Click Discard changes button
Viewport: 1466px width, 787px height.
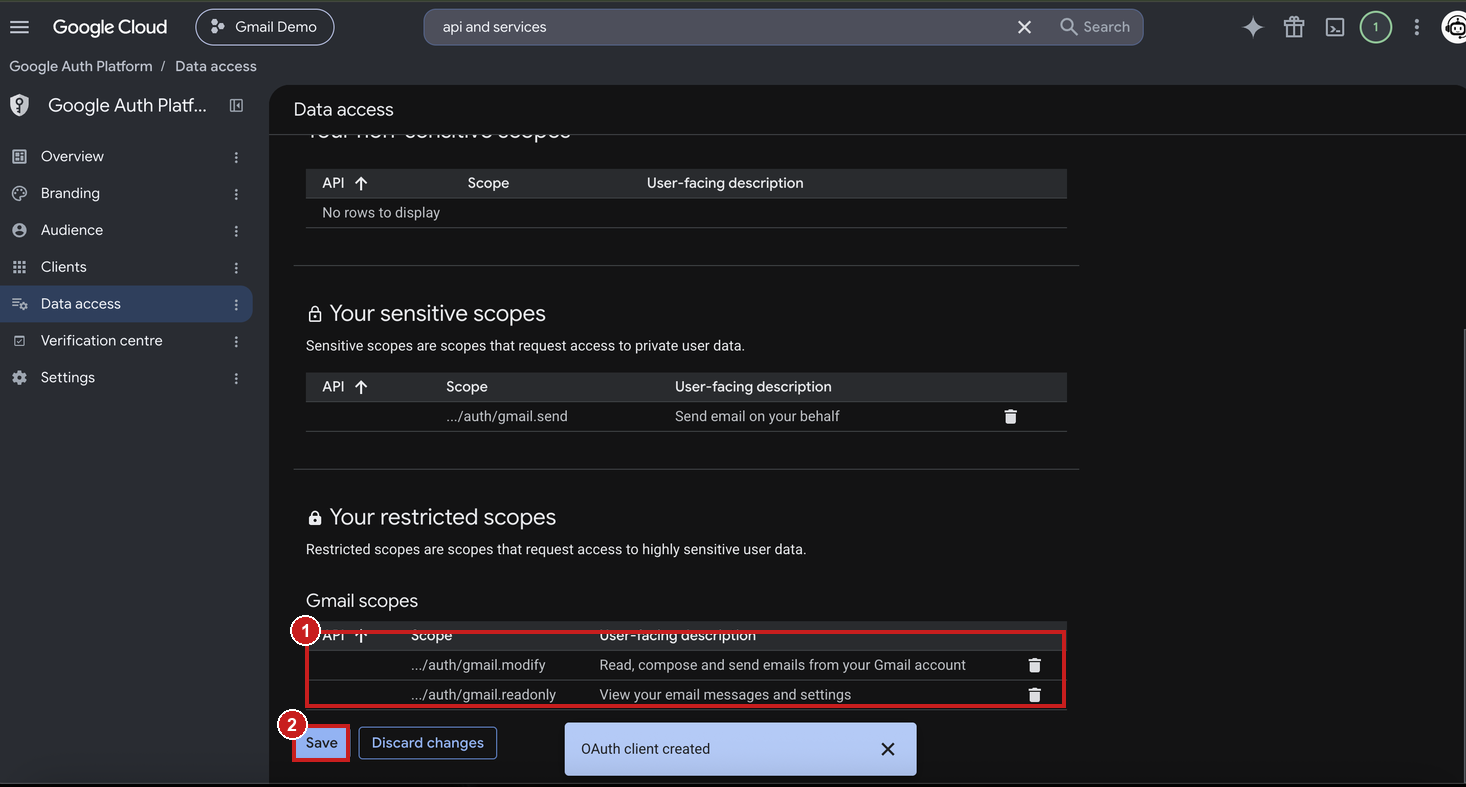click(x=428, y=743)
